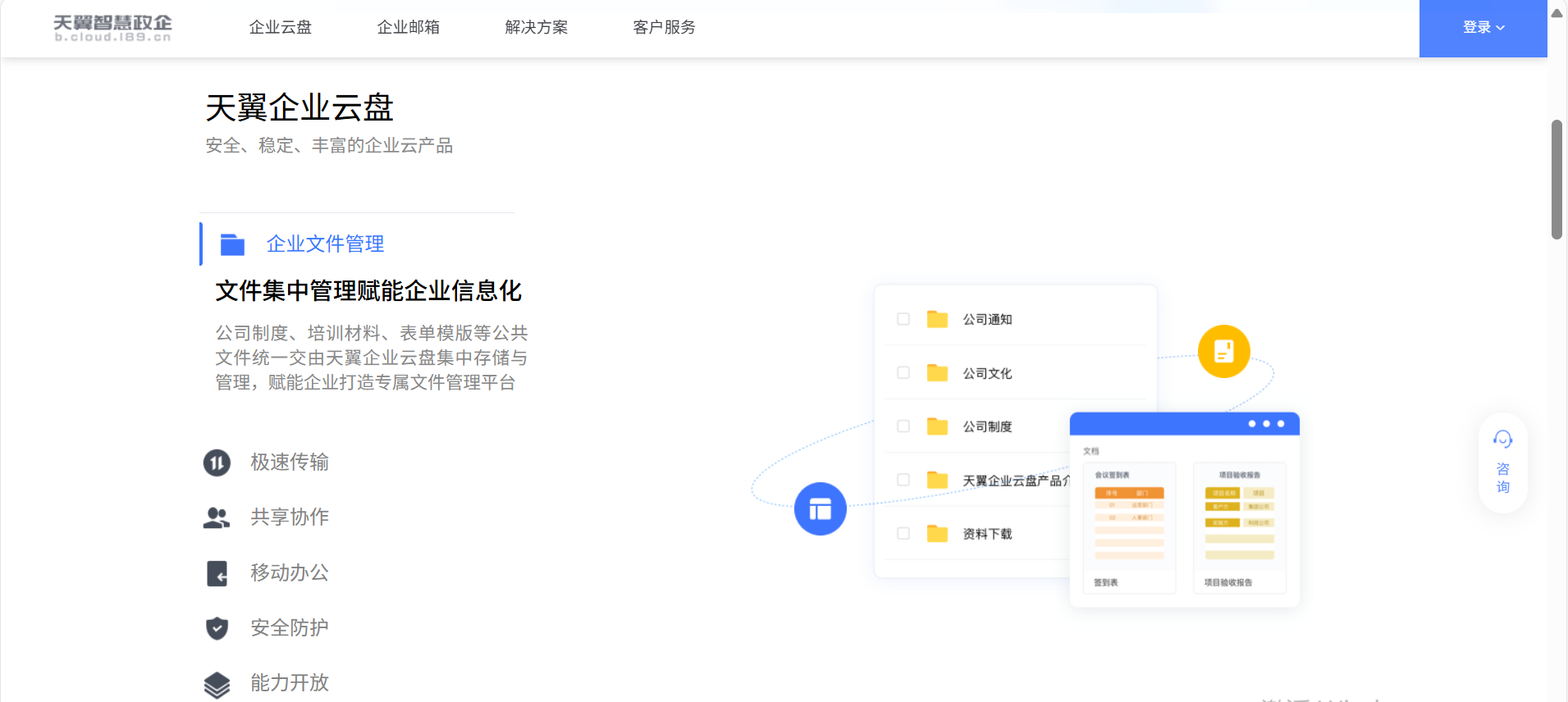Viewport: 1568px width, 702px height.
Task: Select the 能力开放 feature
Action: [x=290, y=682]
